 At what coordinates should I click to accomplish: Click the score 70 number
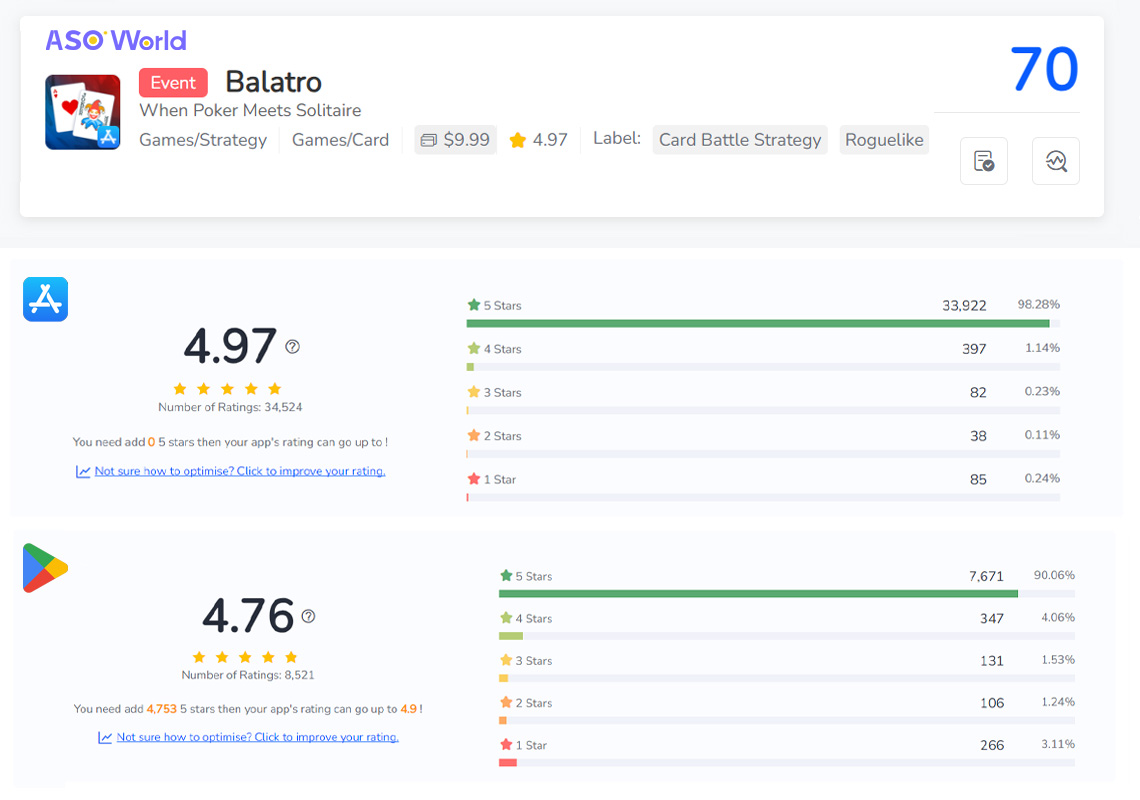(x=1044, y=70)
